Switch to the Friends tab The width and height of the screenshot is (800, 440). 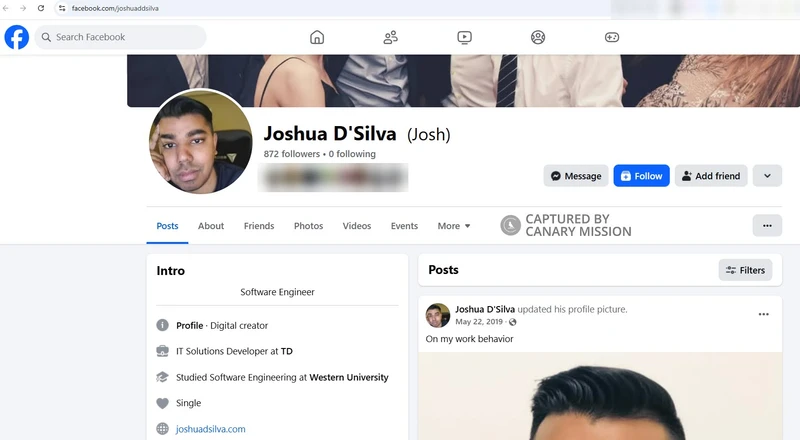click(259, 226)
